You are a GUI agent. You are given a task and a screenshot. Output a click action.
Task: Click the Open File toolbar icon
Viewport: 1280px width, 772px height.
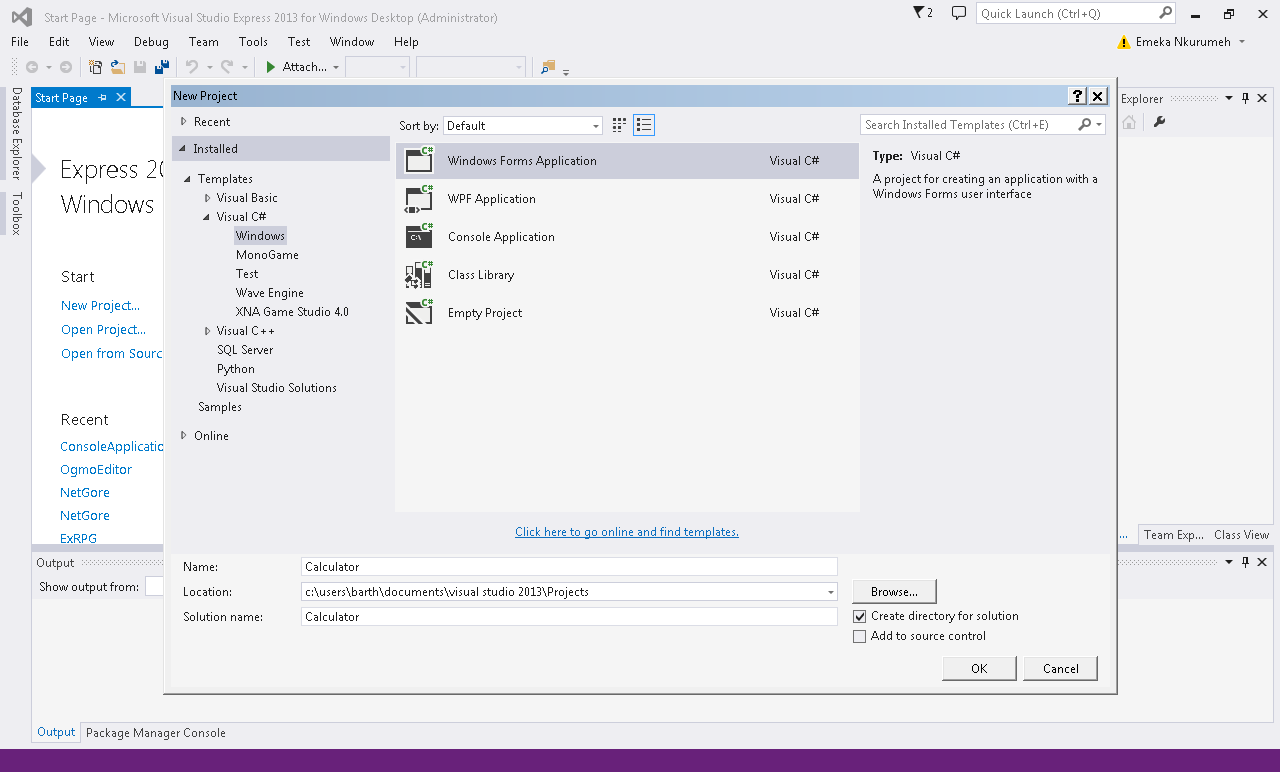click(118, 67)
